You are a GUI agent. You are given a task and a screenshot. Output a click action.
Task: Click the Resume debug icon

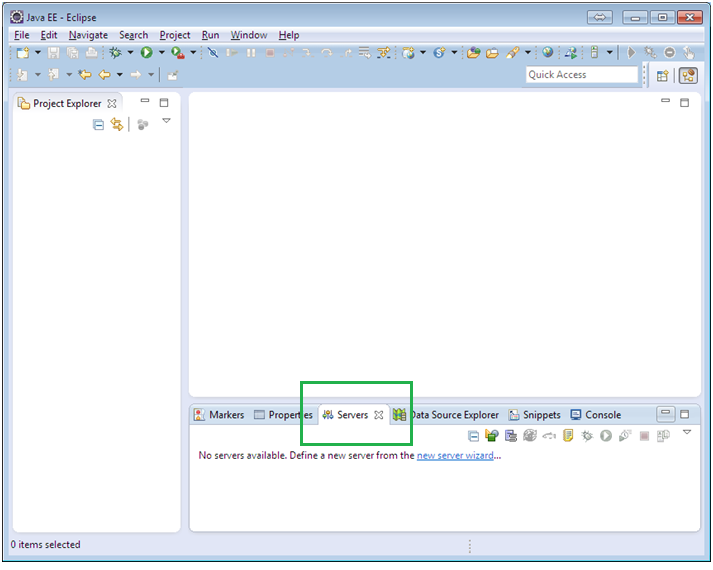[232, 53]
